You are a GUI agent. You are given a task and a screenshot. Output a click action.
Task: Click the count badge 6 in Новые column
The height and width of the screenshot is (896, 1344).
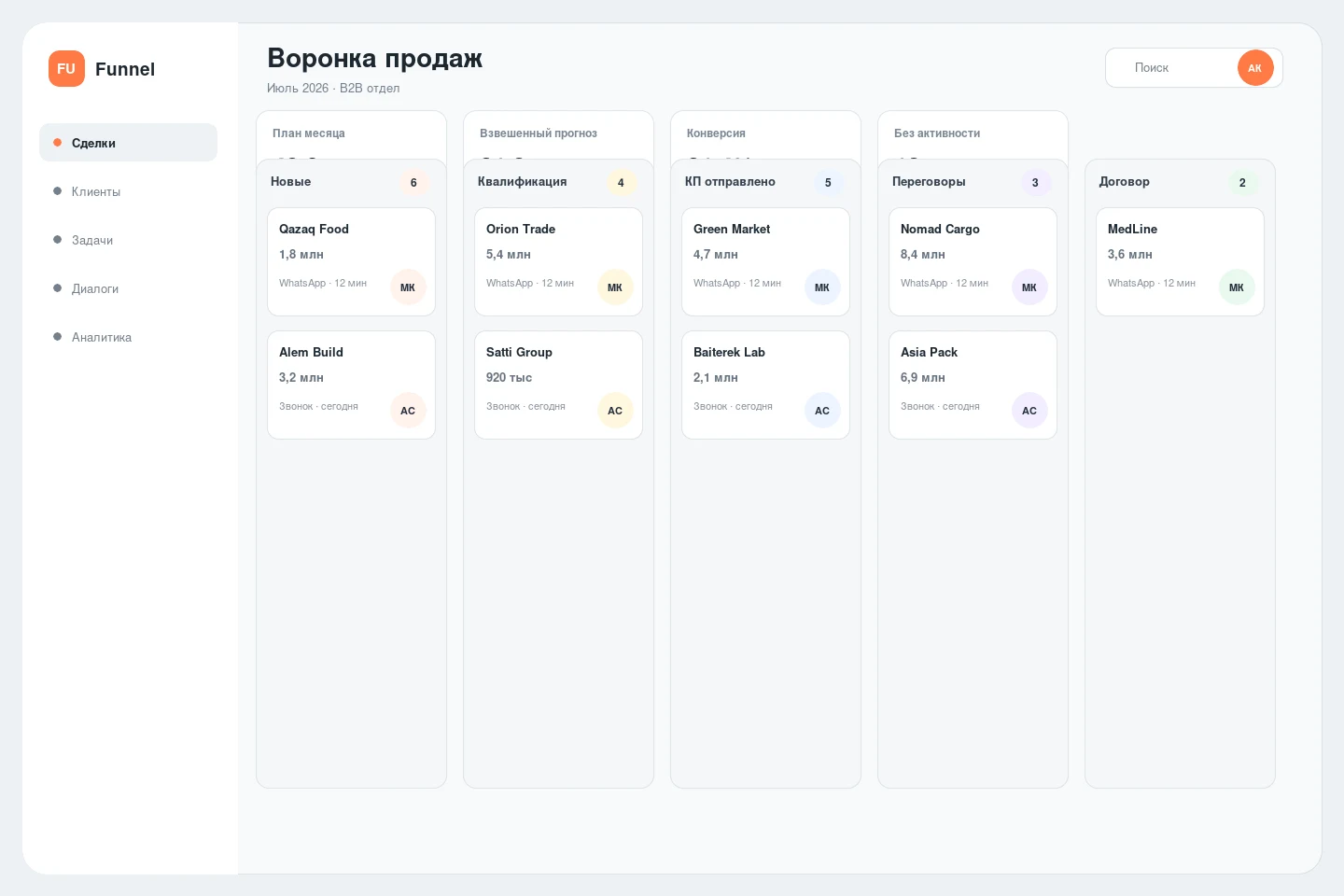click(413, 183)
